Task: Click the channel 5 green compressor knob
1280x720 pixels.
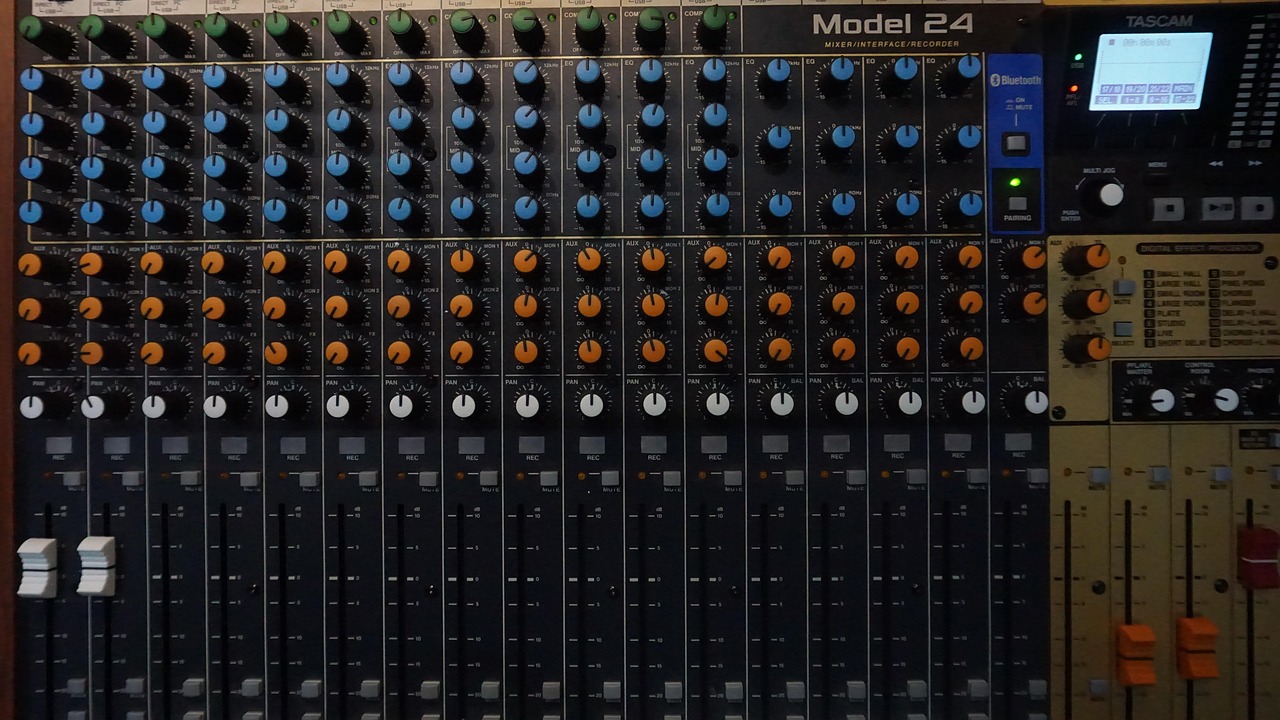Action: point(277,25)
